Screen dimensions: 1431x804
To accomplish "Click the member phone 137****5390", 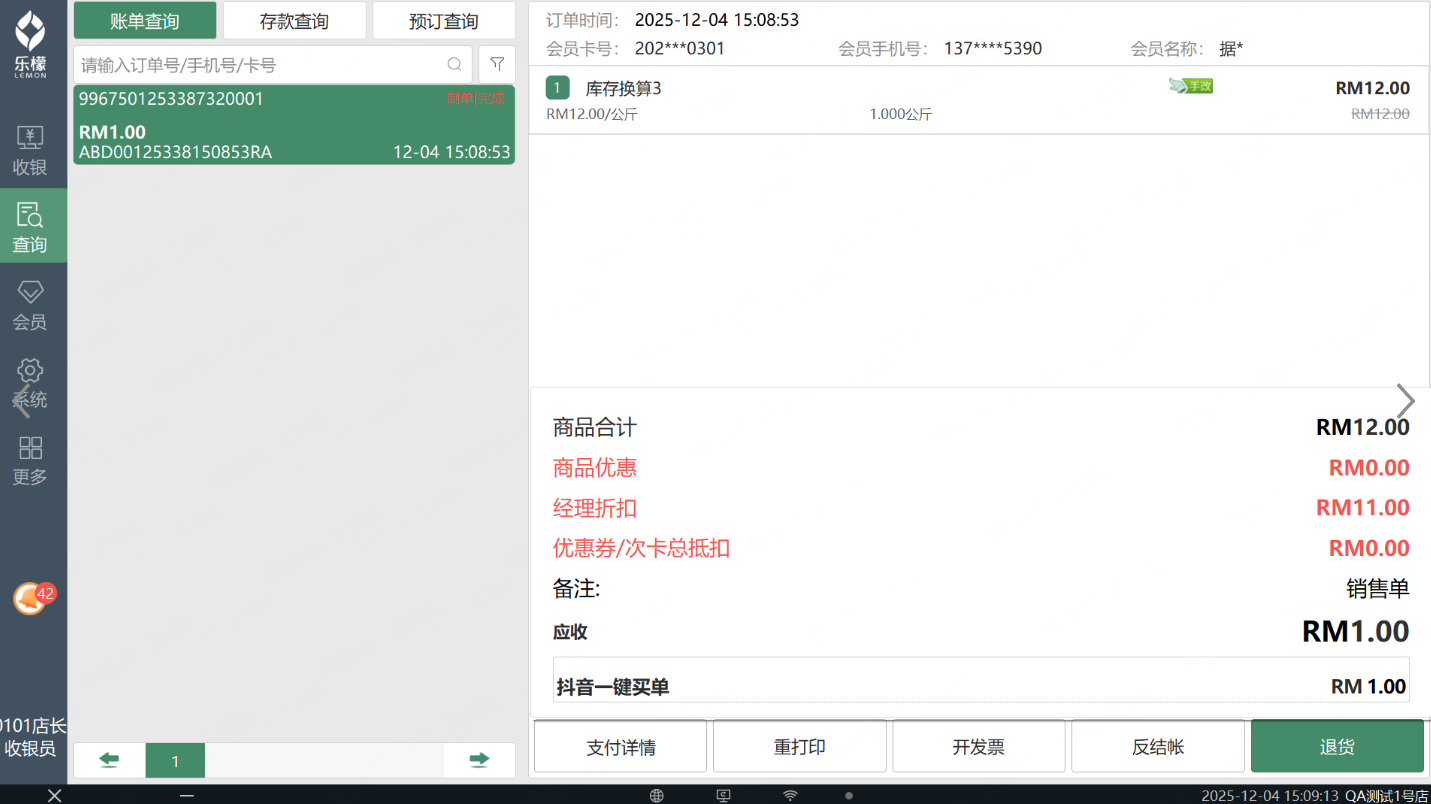I will tap(993, 48).
